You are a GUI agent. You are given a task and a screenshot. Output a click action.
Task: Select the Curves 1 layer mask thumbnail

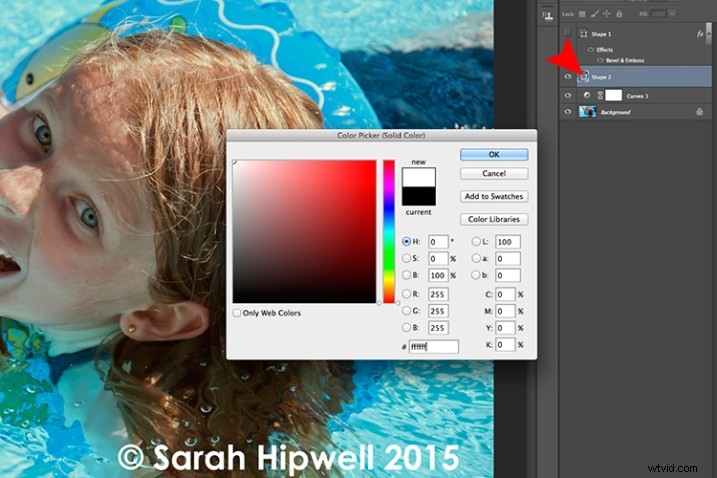point(614,95)
